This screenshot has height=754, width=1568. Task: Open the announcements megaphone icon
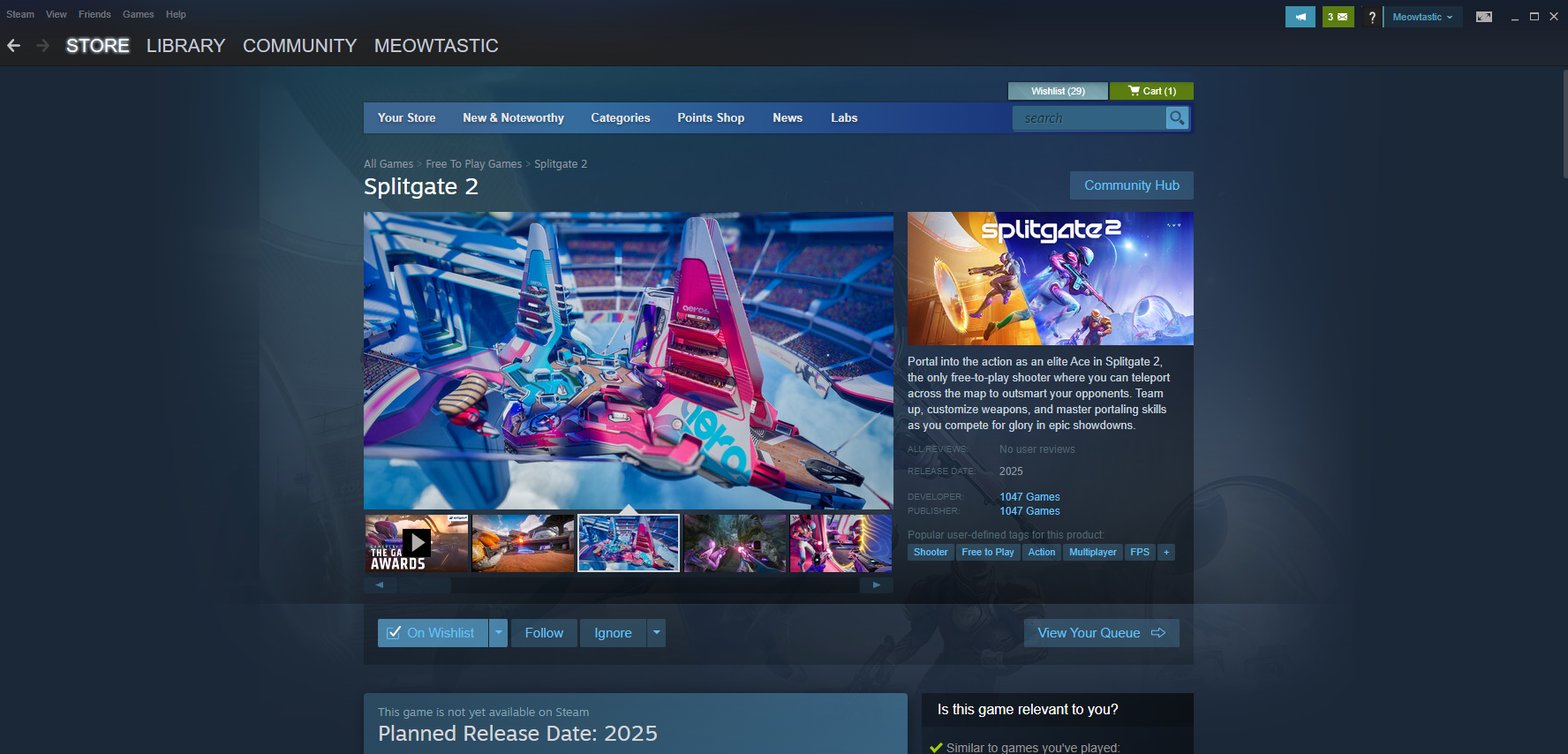1300,17
